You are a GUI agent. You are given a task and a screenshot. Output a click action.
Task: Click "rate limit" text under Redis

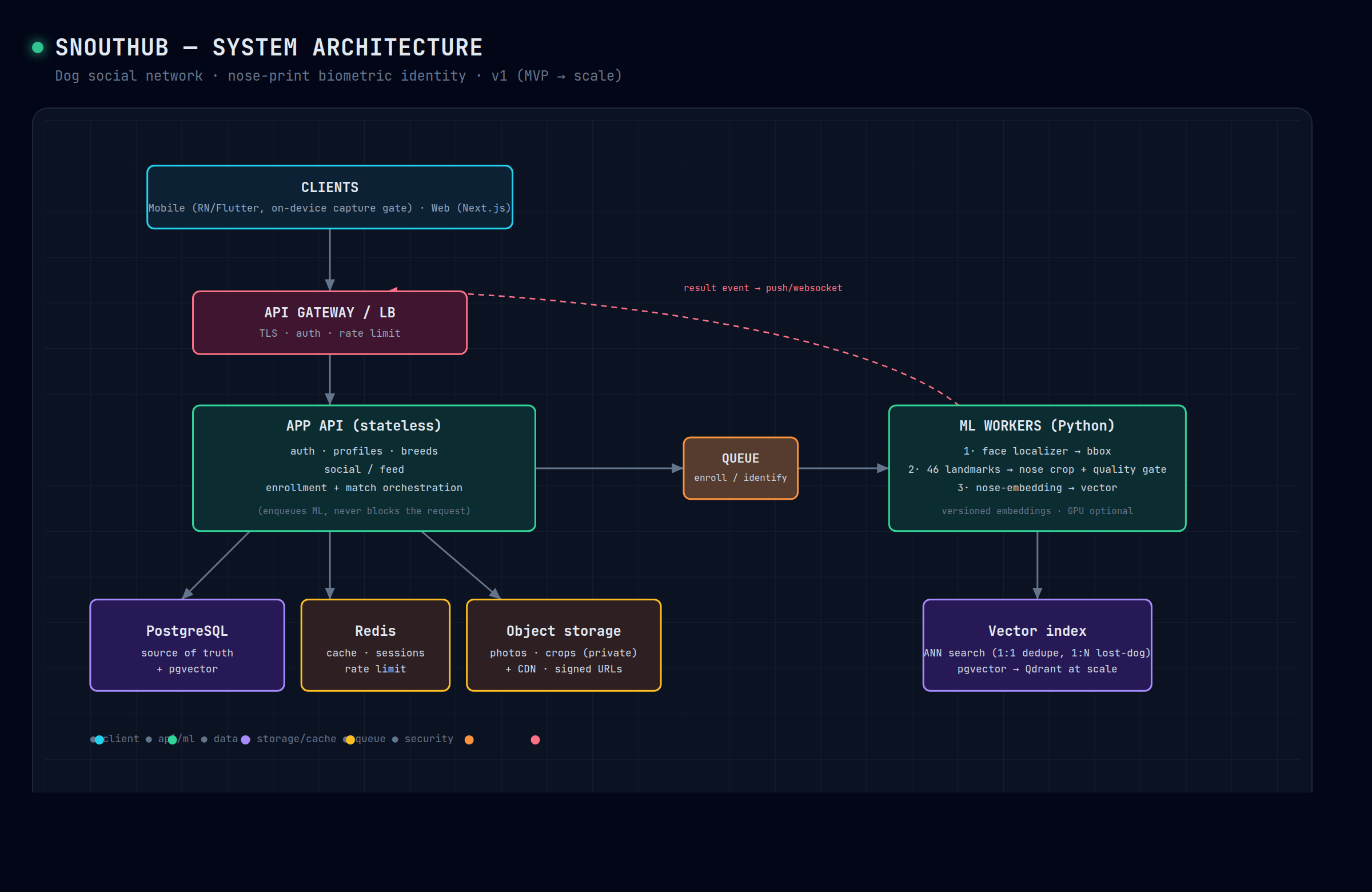tap(375, 669)
